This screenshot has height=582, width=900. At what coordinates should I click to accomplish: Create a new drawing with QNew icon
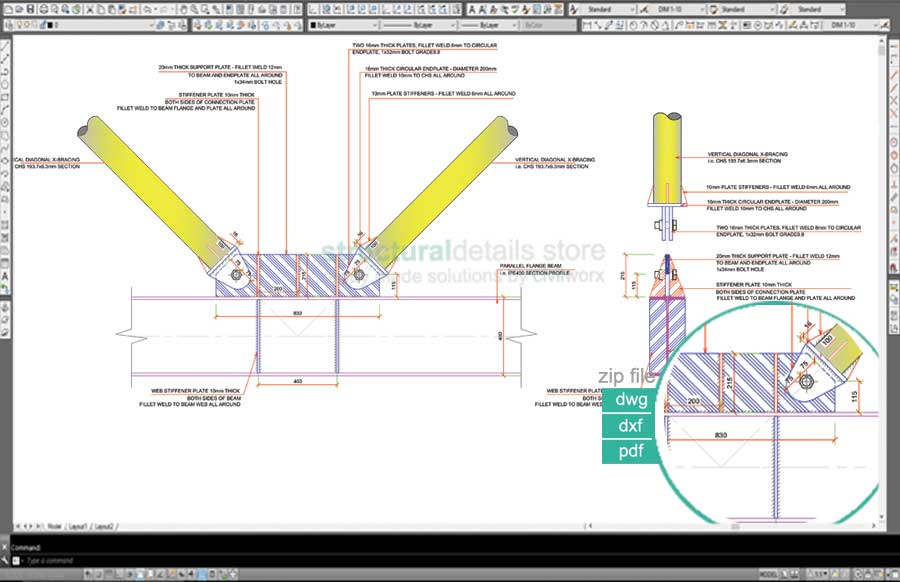[x=9, y=9]
